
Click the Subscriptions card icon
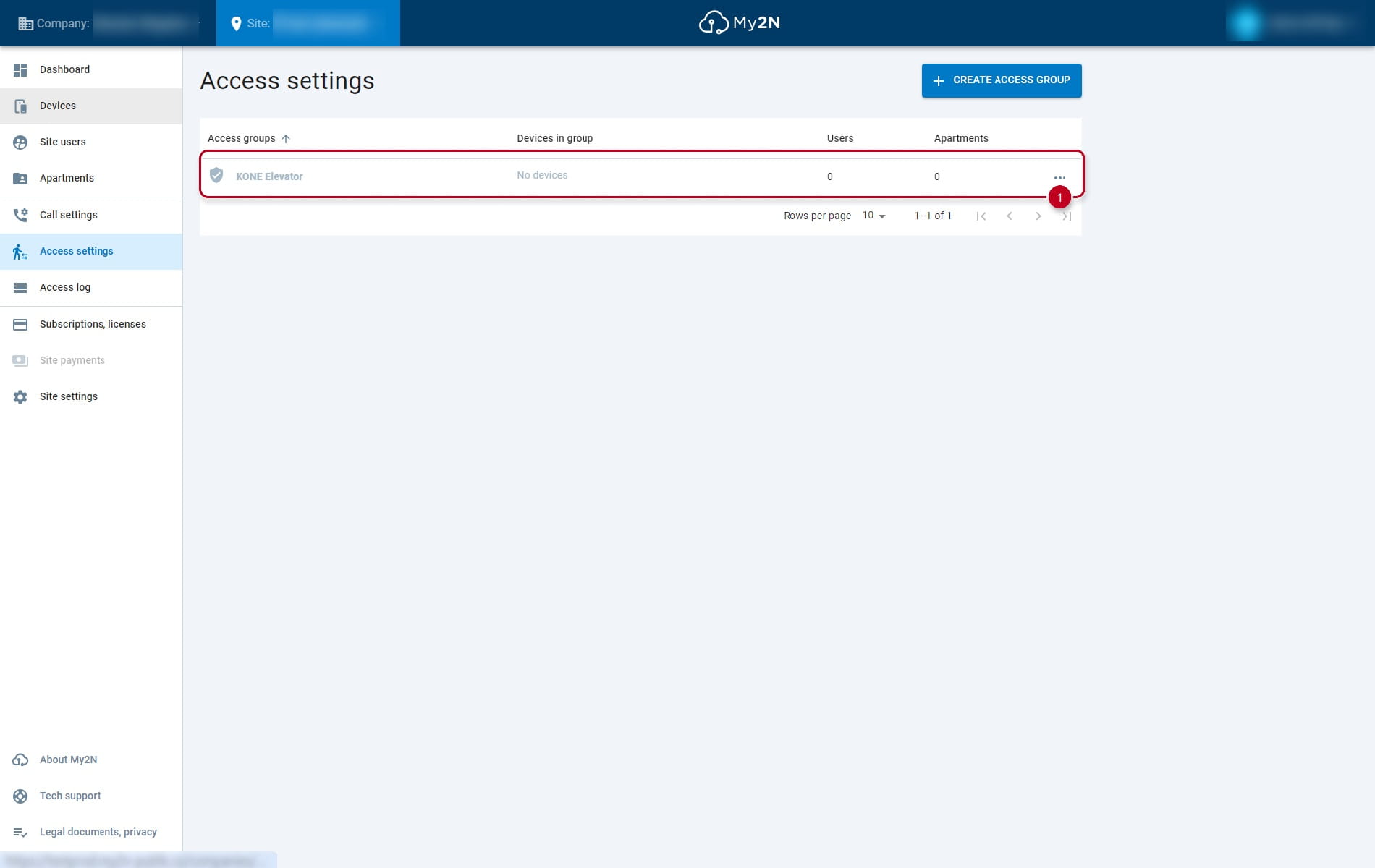(x=20, y=325)
